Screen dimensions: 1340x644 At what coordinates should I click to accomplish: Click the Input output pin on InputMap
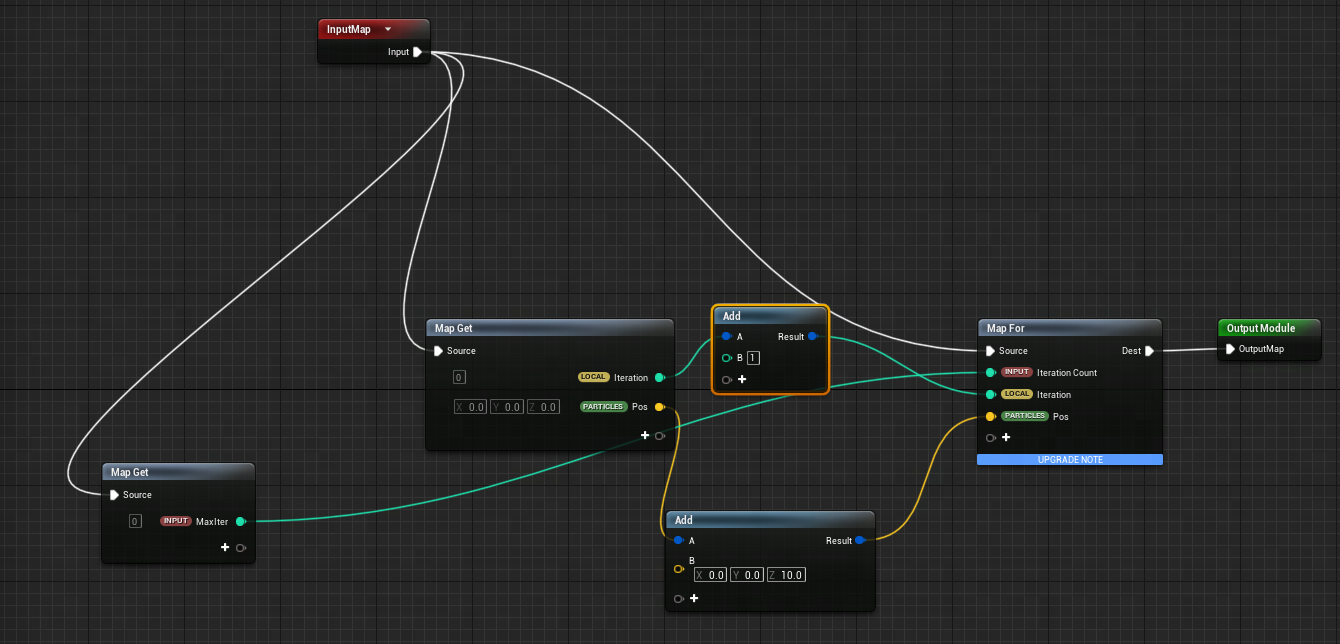[417, 52]
